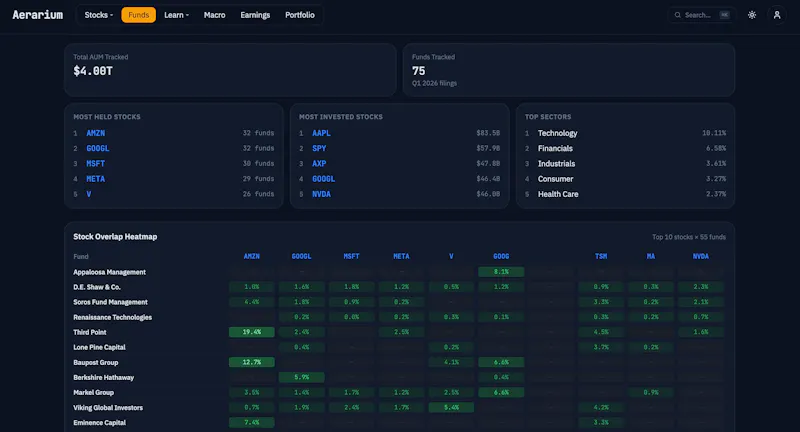The image size is (800, 432).
Task: Open the Macro nav item
Action: [214, 15]
